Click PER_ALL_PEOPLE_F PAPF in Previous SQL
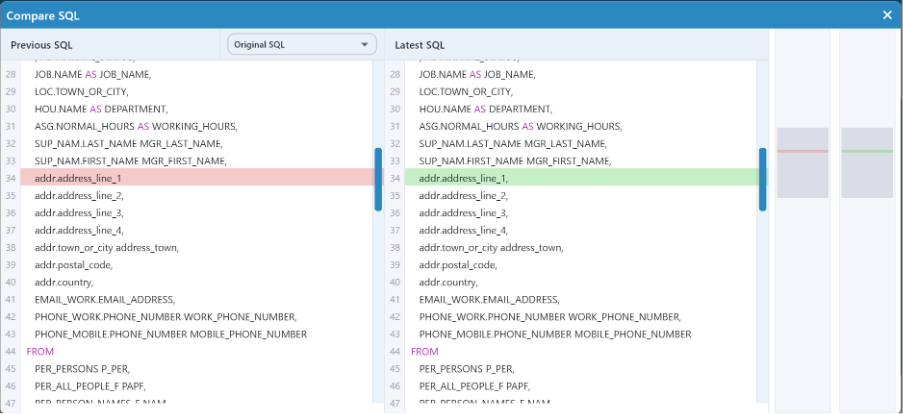The height and width of the screenshot is (414, 903). click(90, 386)
